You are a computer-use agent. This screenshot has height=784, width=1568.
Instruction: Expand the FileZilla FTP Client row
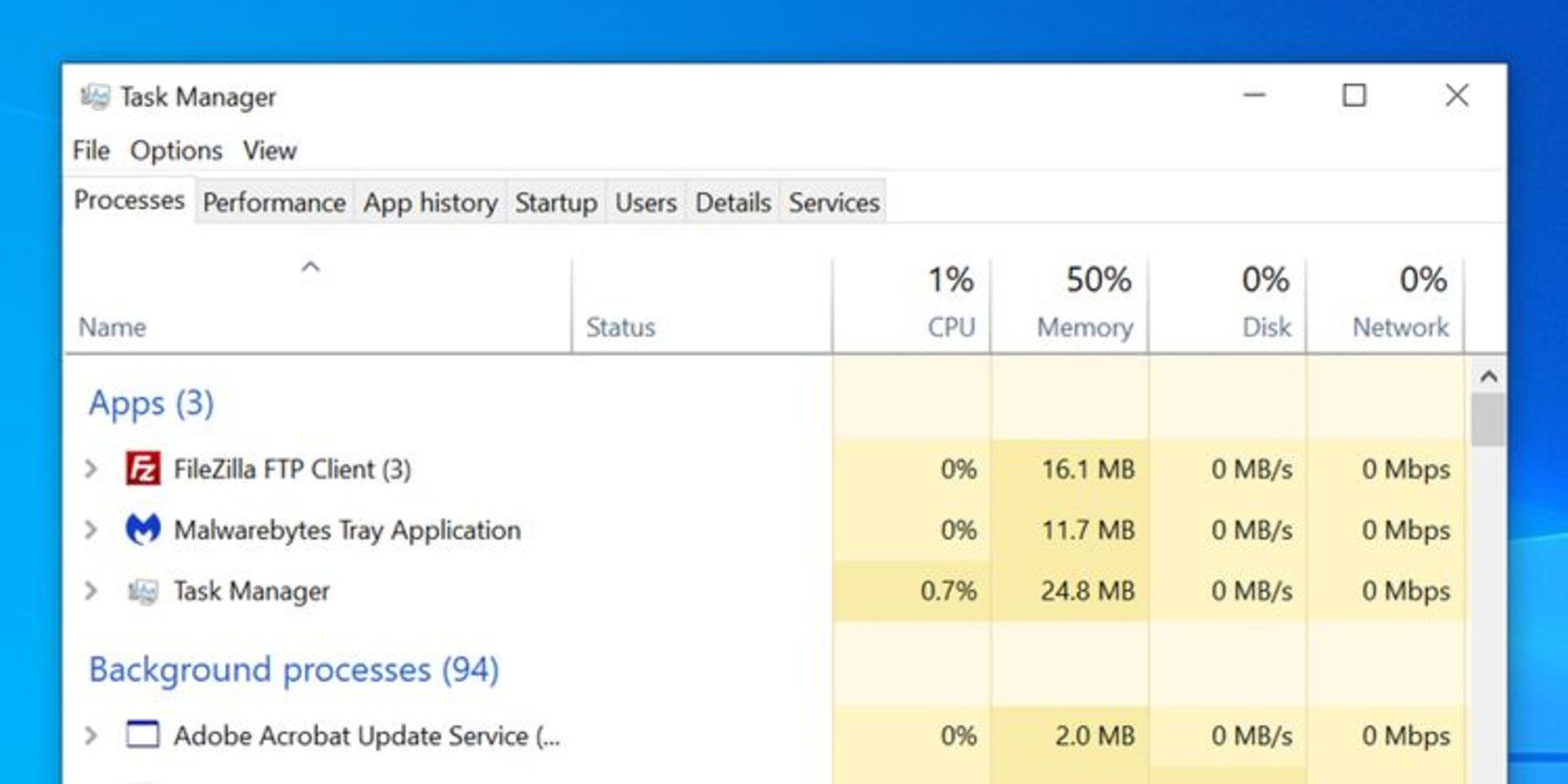(x=91, y=469)
